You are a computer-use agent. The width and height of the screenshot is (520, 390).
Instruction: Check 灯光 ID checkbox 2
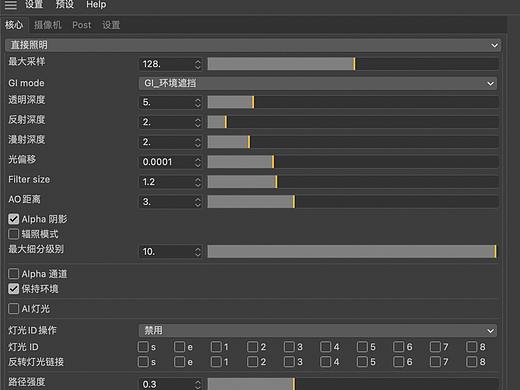252,347
